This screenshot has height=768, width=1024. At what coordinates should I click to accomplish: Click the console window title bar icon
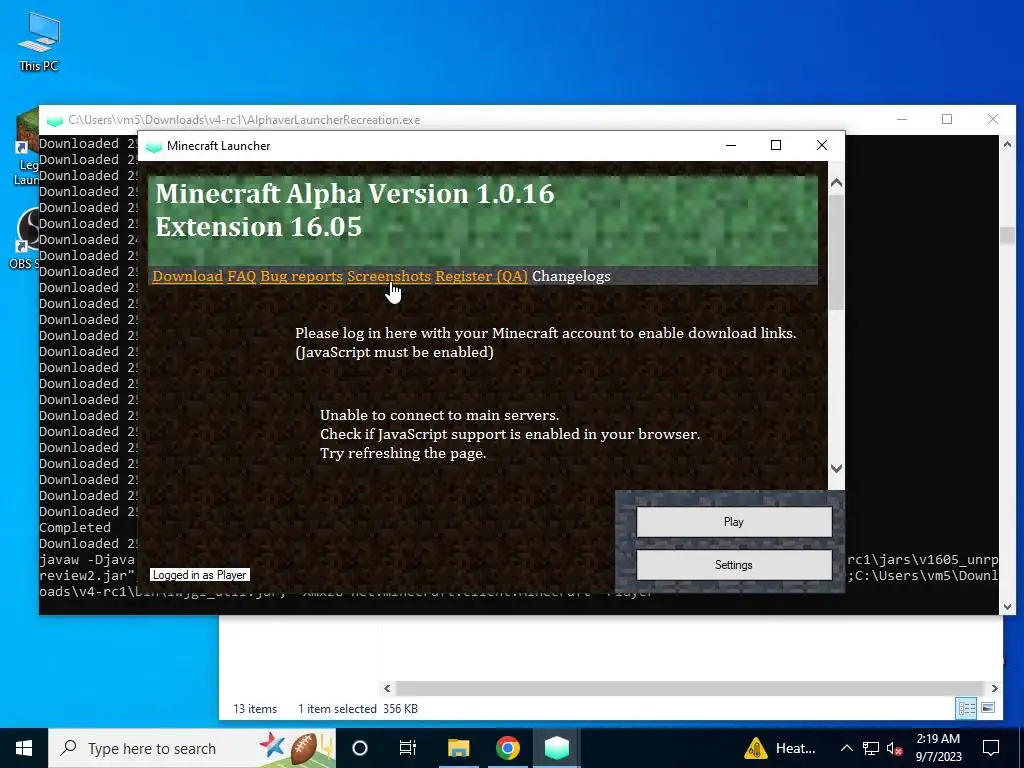[55, 120]
